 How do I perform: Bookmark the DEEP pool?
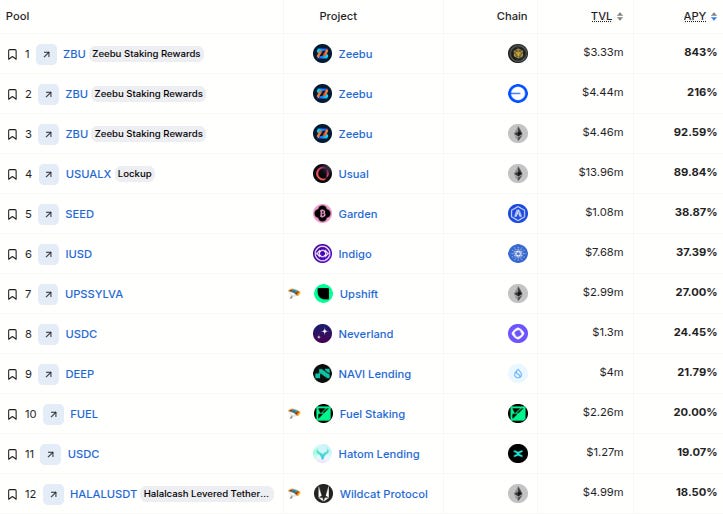tap(12, 374)
